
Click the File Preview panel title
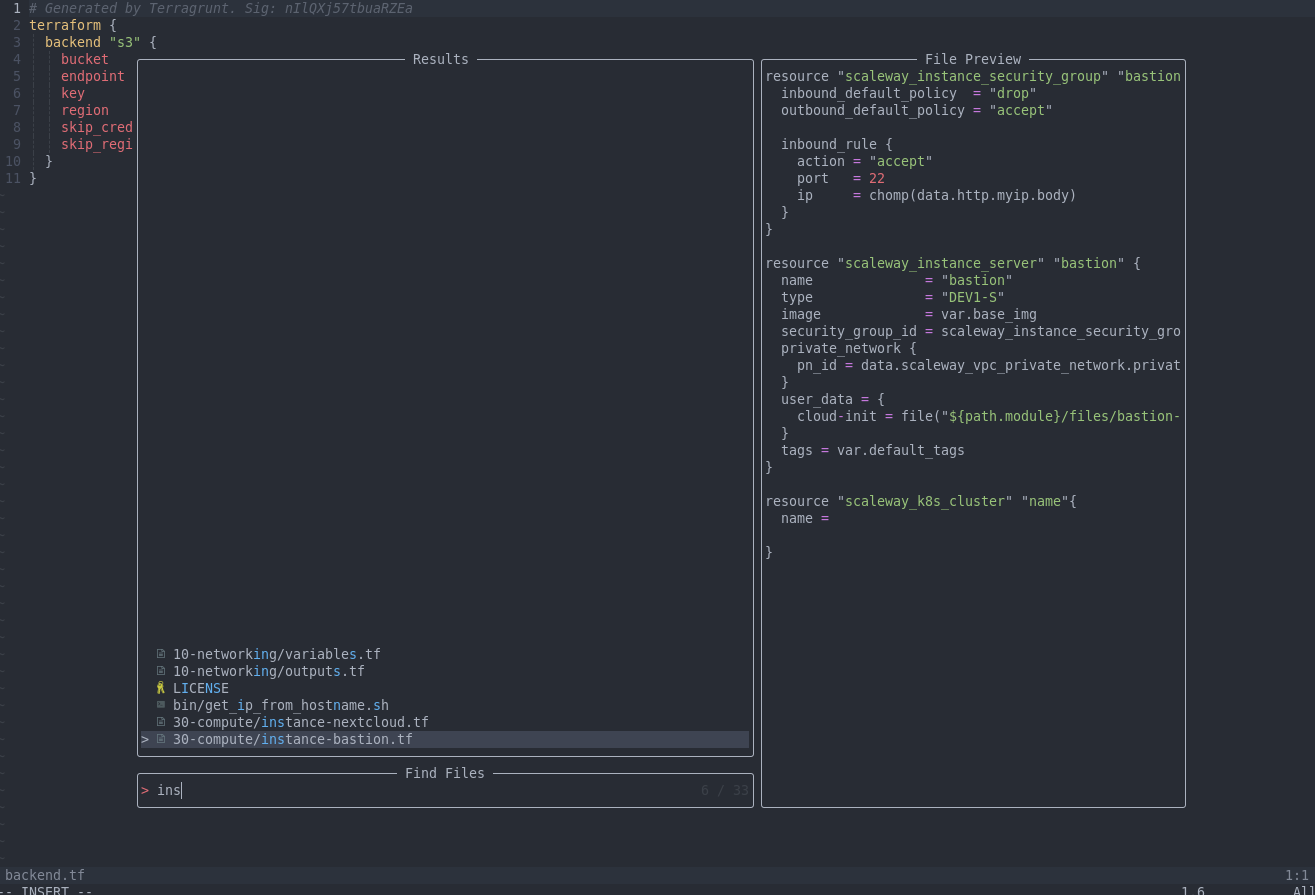coord(972,59)
